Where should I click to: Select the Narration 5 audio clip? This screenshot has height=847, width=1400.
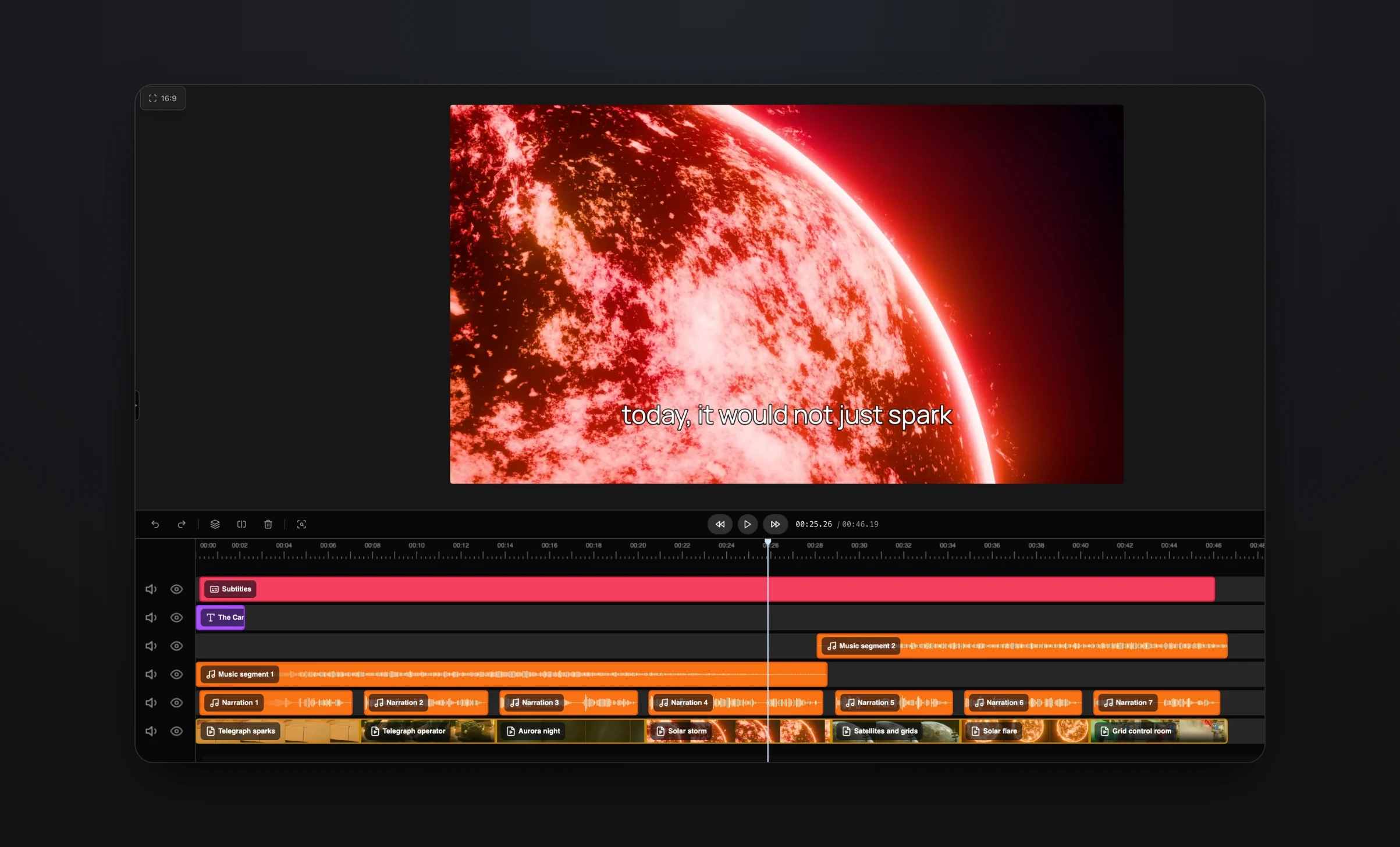point(894,703)
